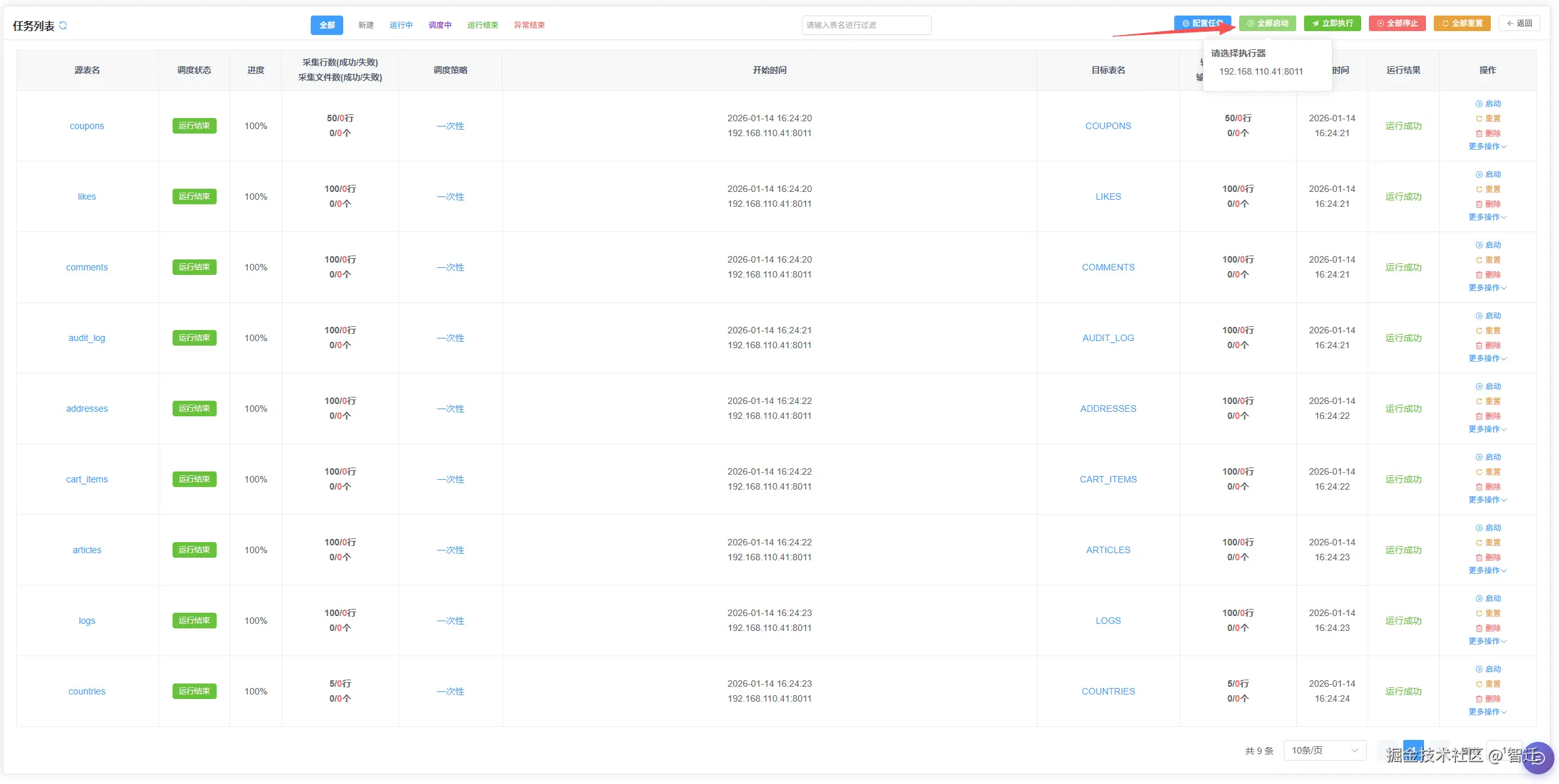Select executor 192.168.110.41:8011 in popup
This screenshot has height=784, width=1559.
tap(1261, 71)
